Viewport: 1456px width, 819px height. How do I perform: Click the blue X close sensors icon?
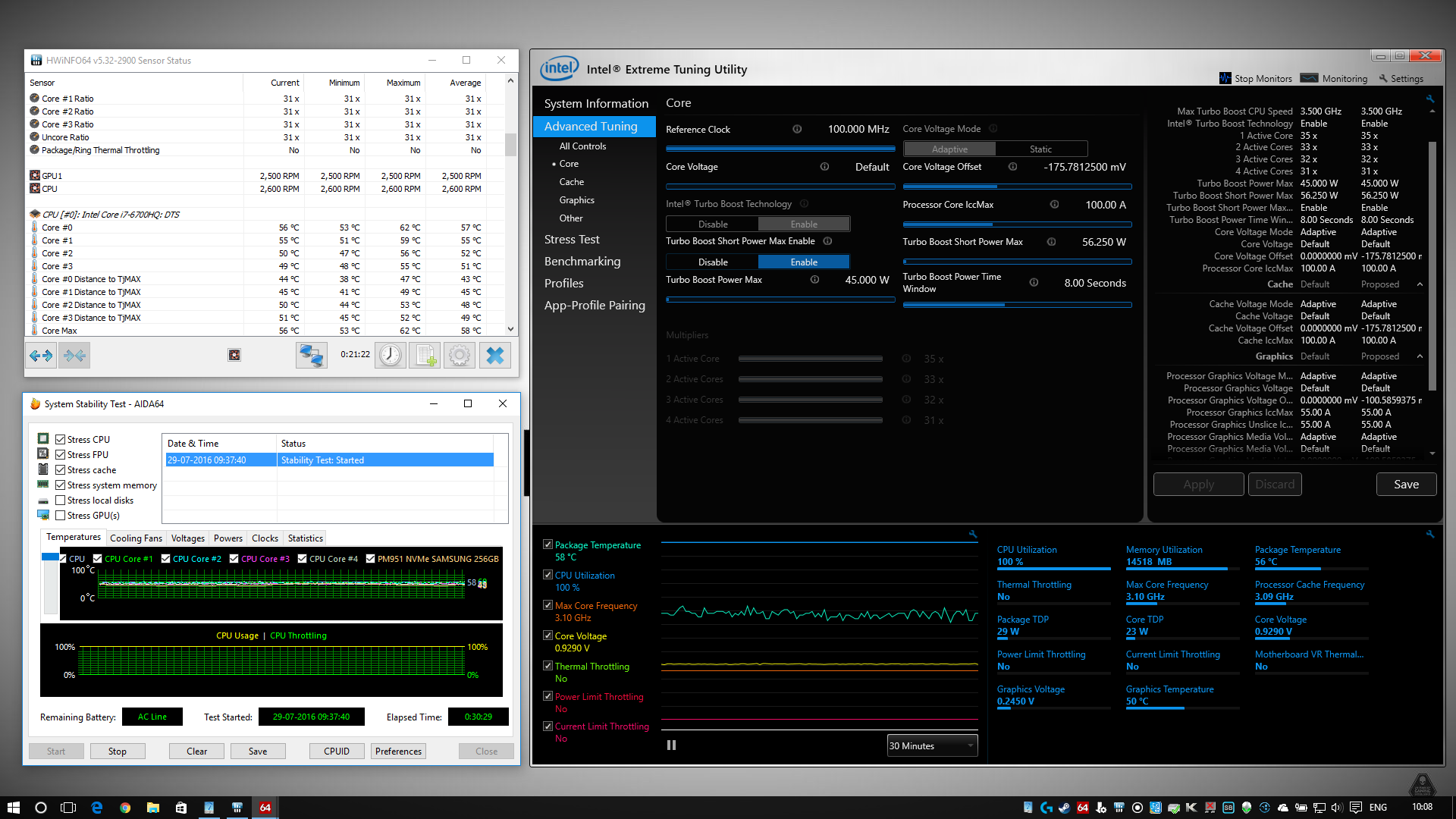click(495, 356)
